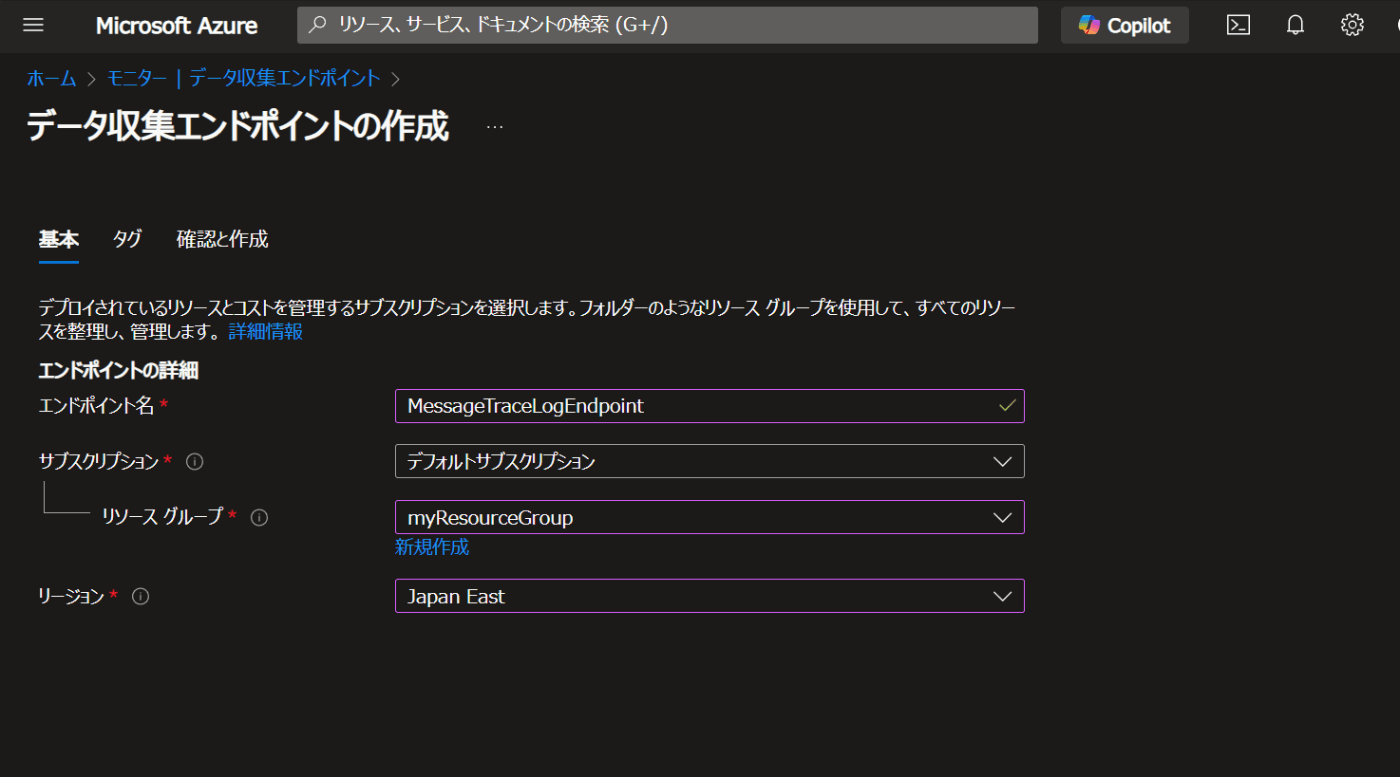Image resolution: width=1400 pixels, height=777 pixels.
Task: Launch Copilot from the header
Action: tap(1125, 25)
